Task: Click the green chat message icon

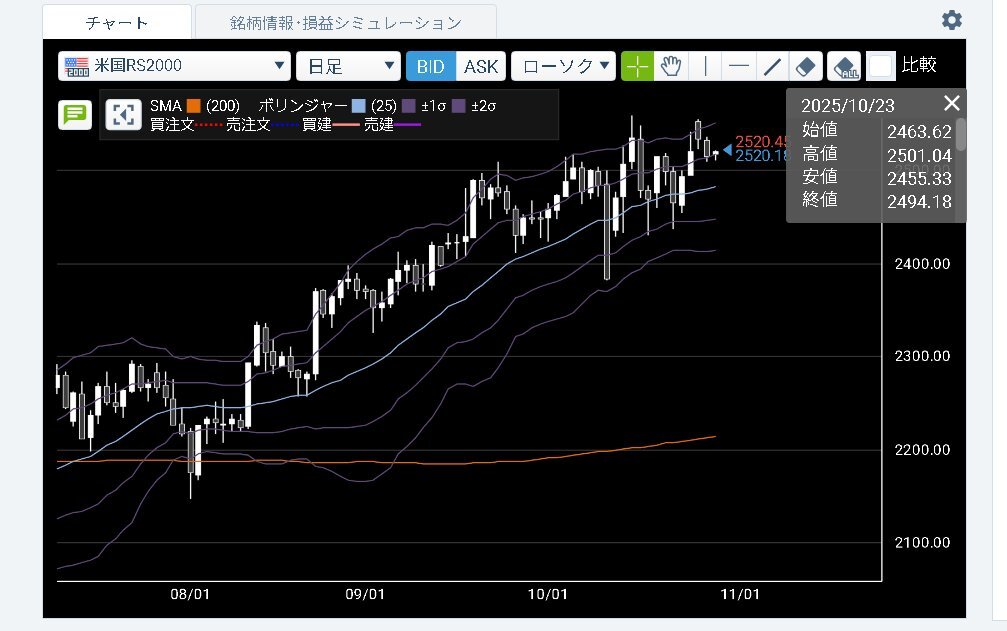Action: (75, 114)
